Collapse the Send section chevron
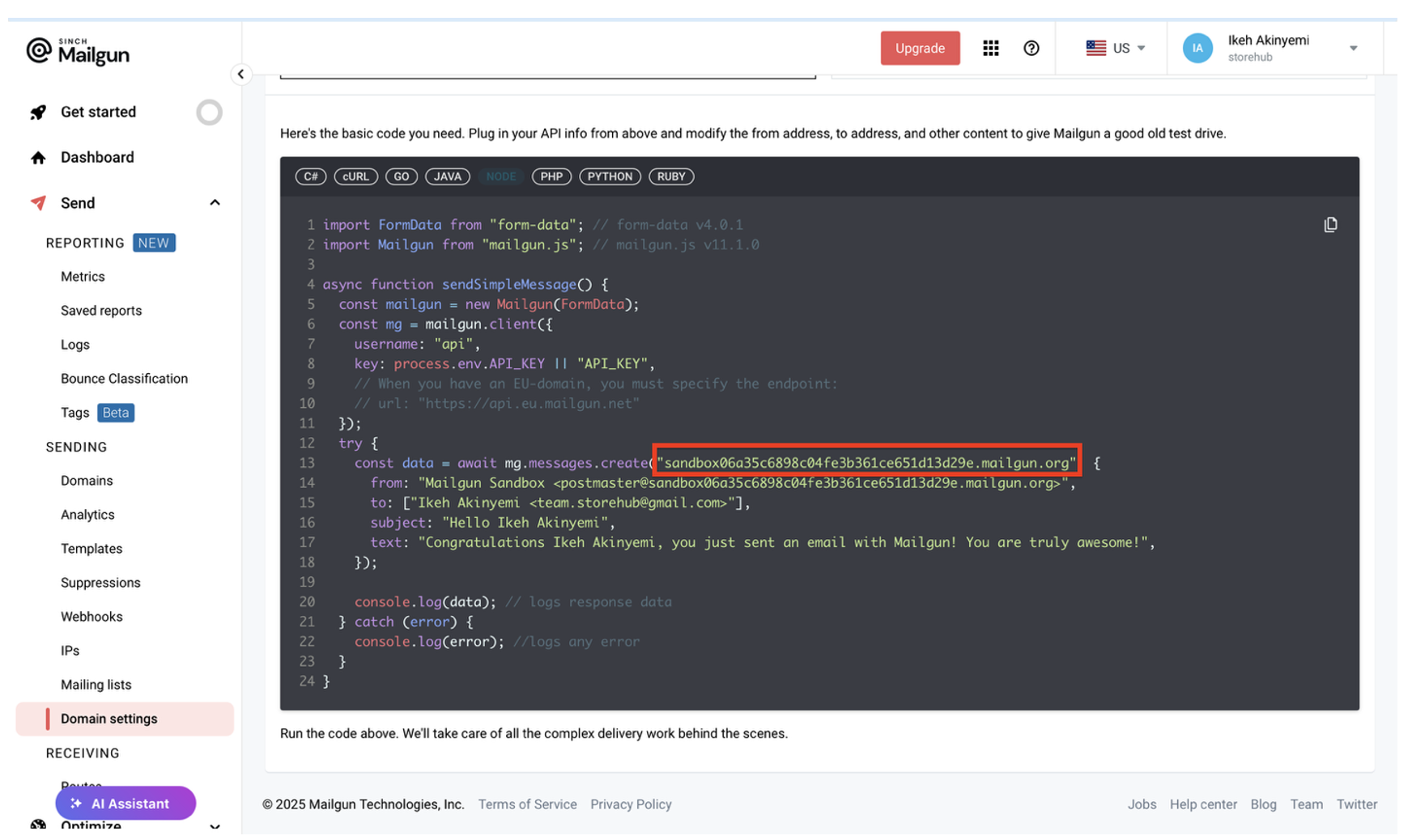 (215, 203)
